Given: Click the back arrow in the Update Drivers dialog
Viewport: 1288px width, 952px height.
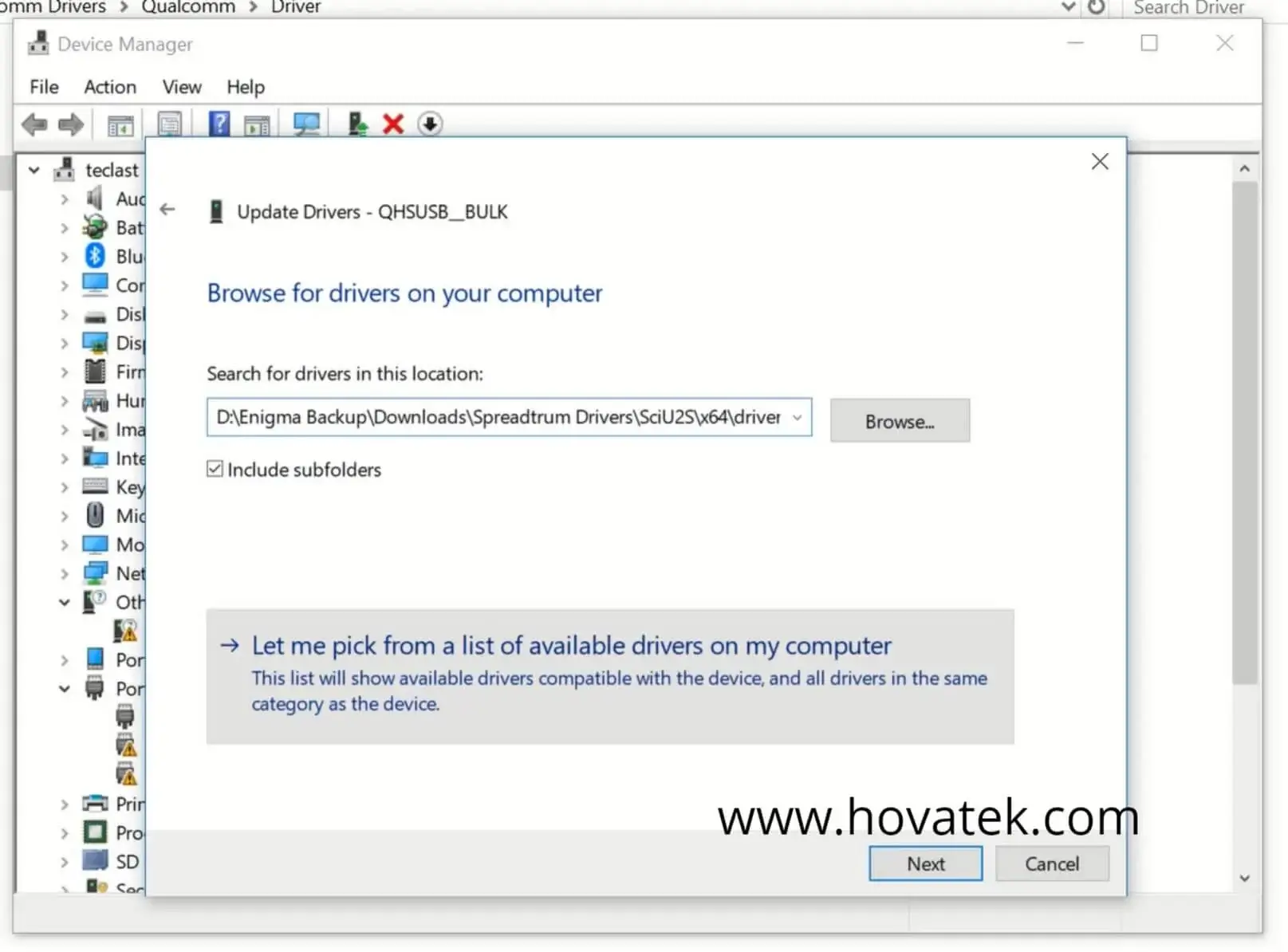Looking at the screenshot, I should coord(167,210).
